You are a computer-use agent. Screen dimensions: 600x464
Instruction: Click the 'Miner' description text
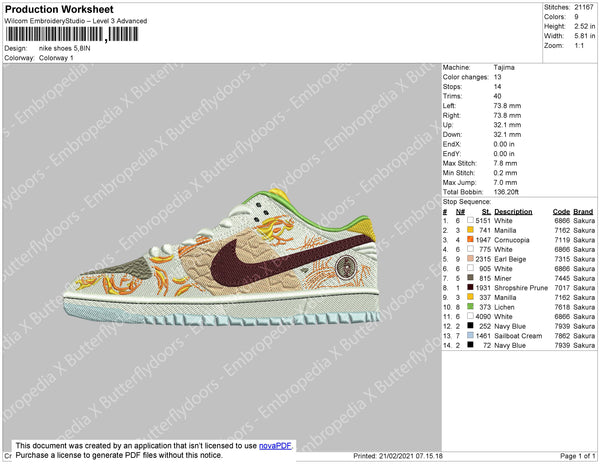pos(503,278)
